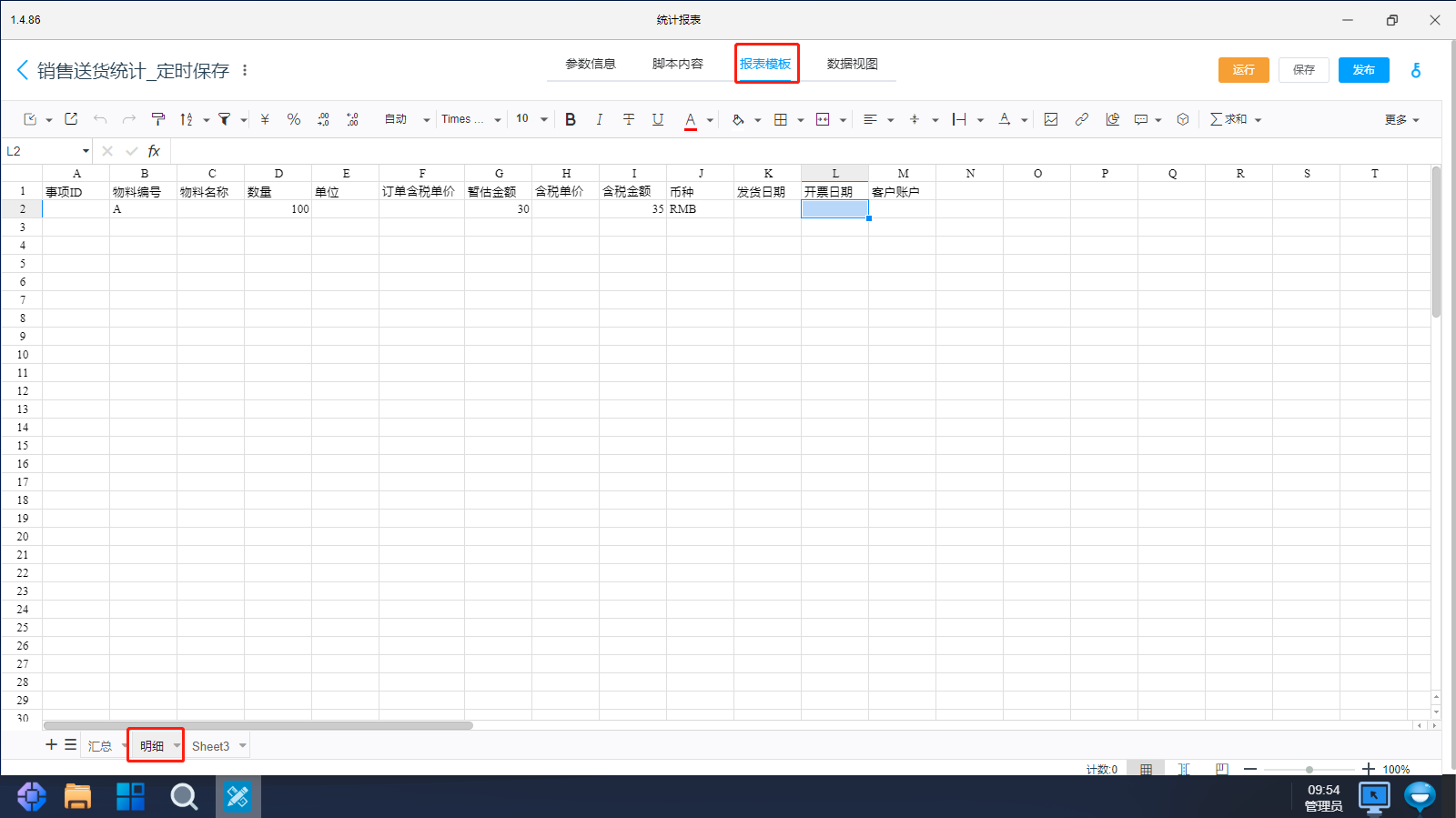Click the sort A-Z icon
This screenshot has width=1456, height=818.
(187, 119)
